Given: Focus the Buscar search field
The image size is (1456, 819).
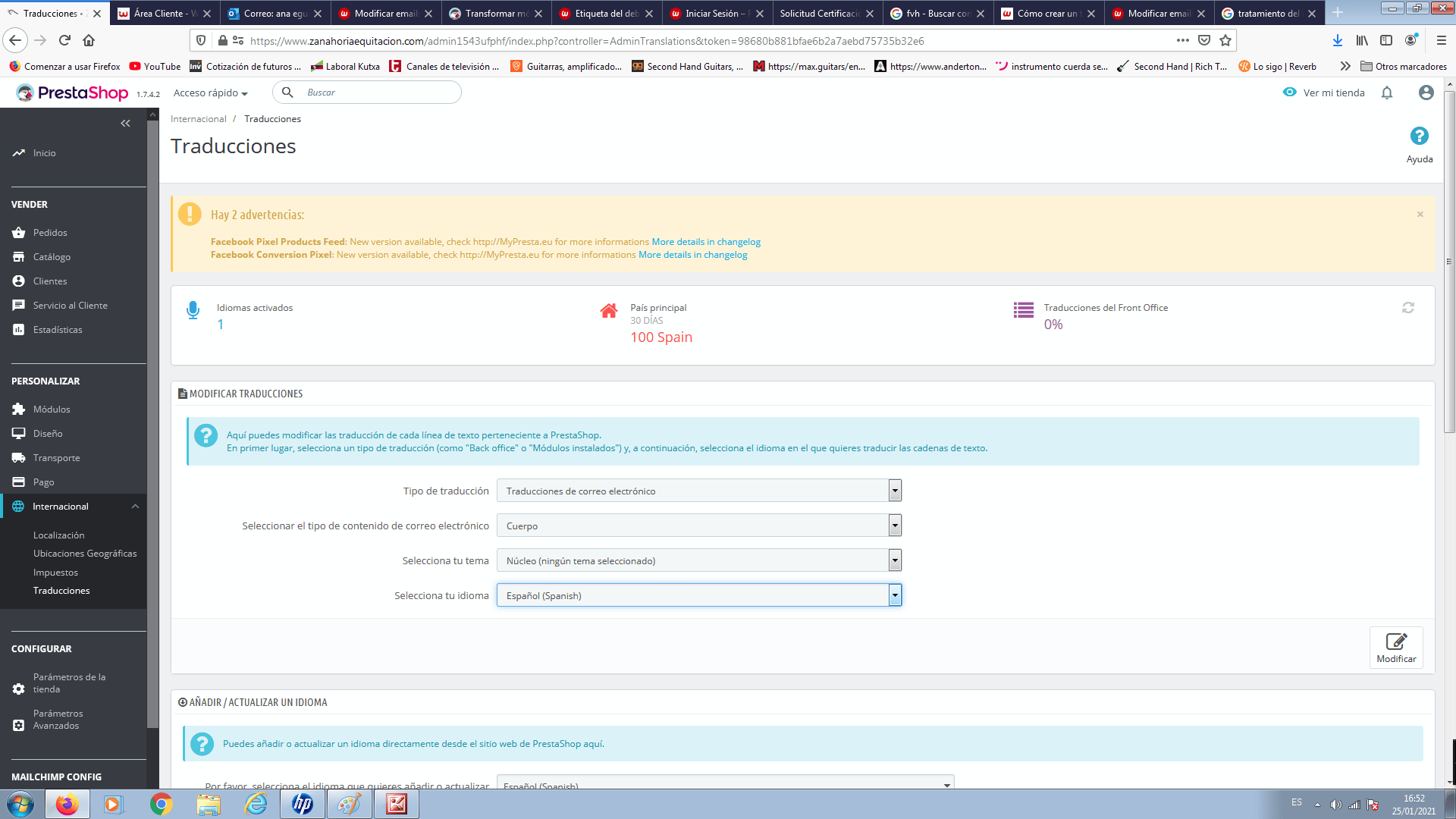Looking at the screenshot, I should pos(367,92).
